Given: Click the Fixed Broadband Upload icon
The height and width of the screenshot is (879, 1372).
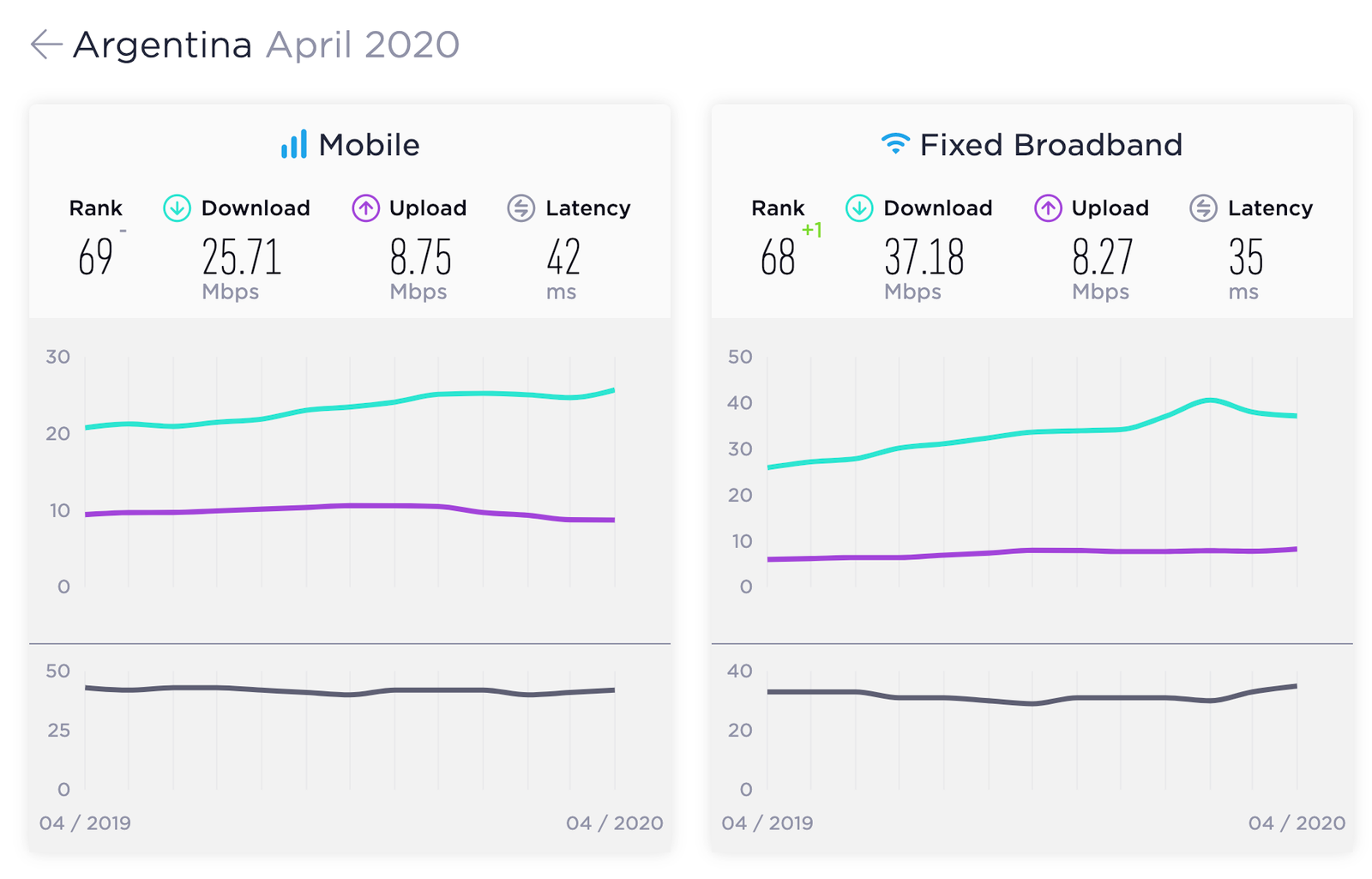Looking at the screenshot, I should 1048,208.
